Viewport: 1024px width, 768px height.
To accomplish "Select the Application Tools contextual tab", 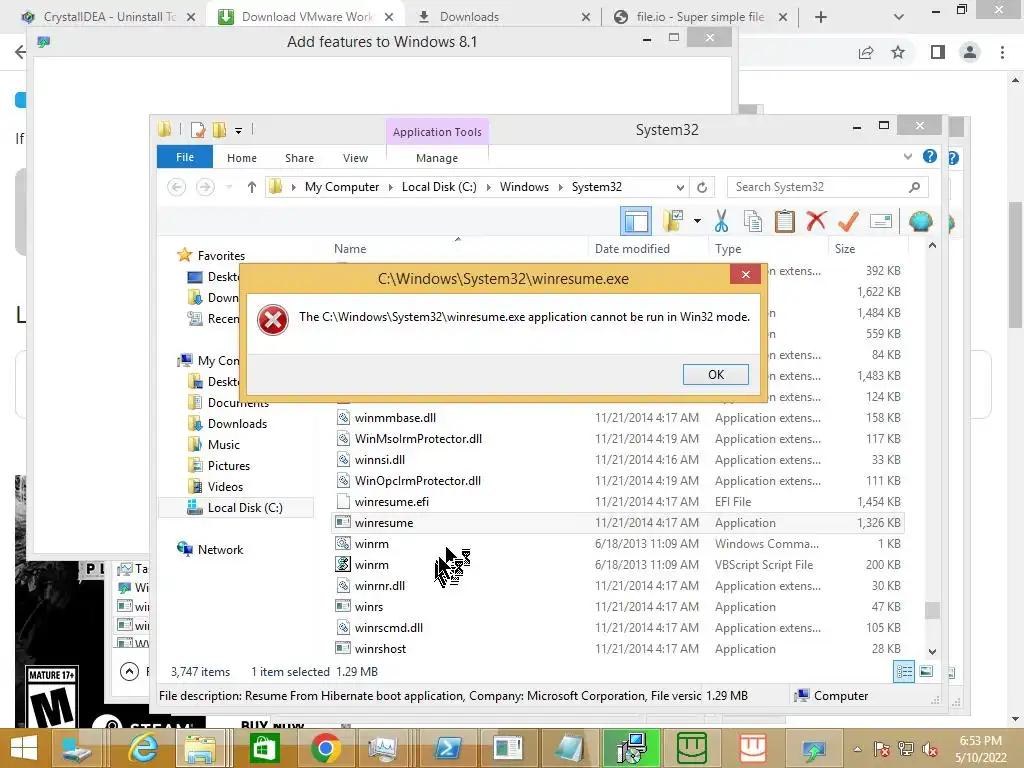I will (x=437, y=132).
